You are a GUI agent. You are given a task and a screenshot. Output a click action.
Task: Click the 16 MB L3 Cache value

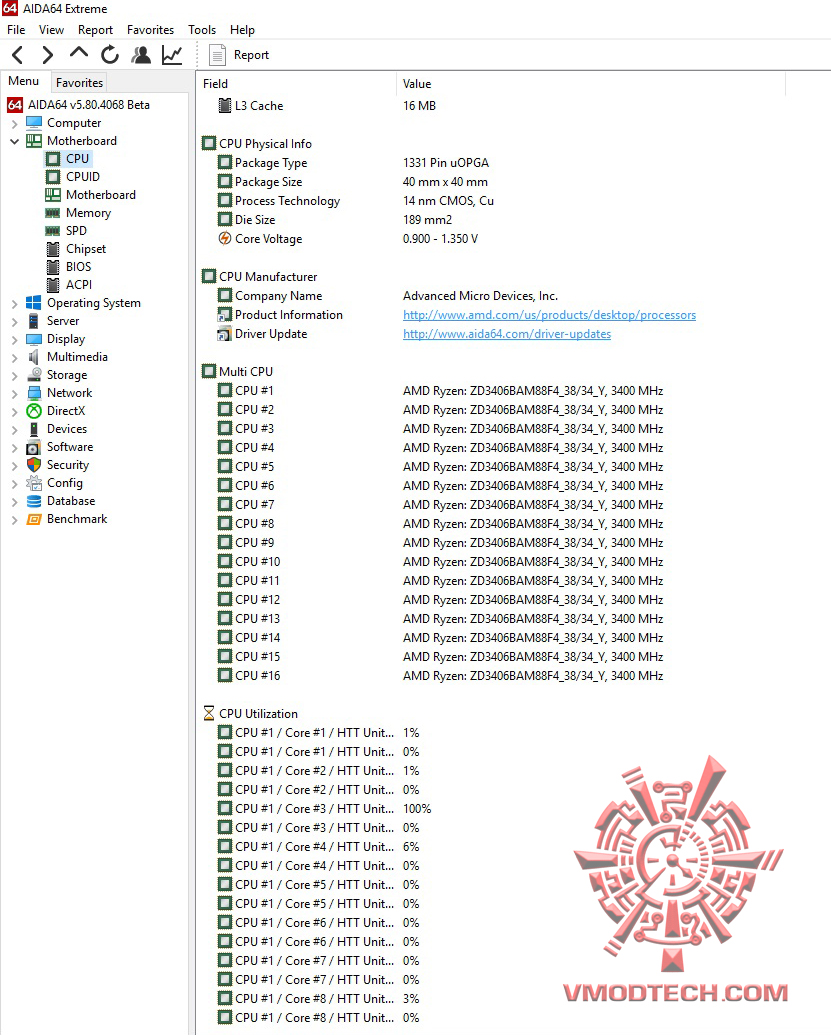(419, 106)
